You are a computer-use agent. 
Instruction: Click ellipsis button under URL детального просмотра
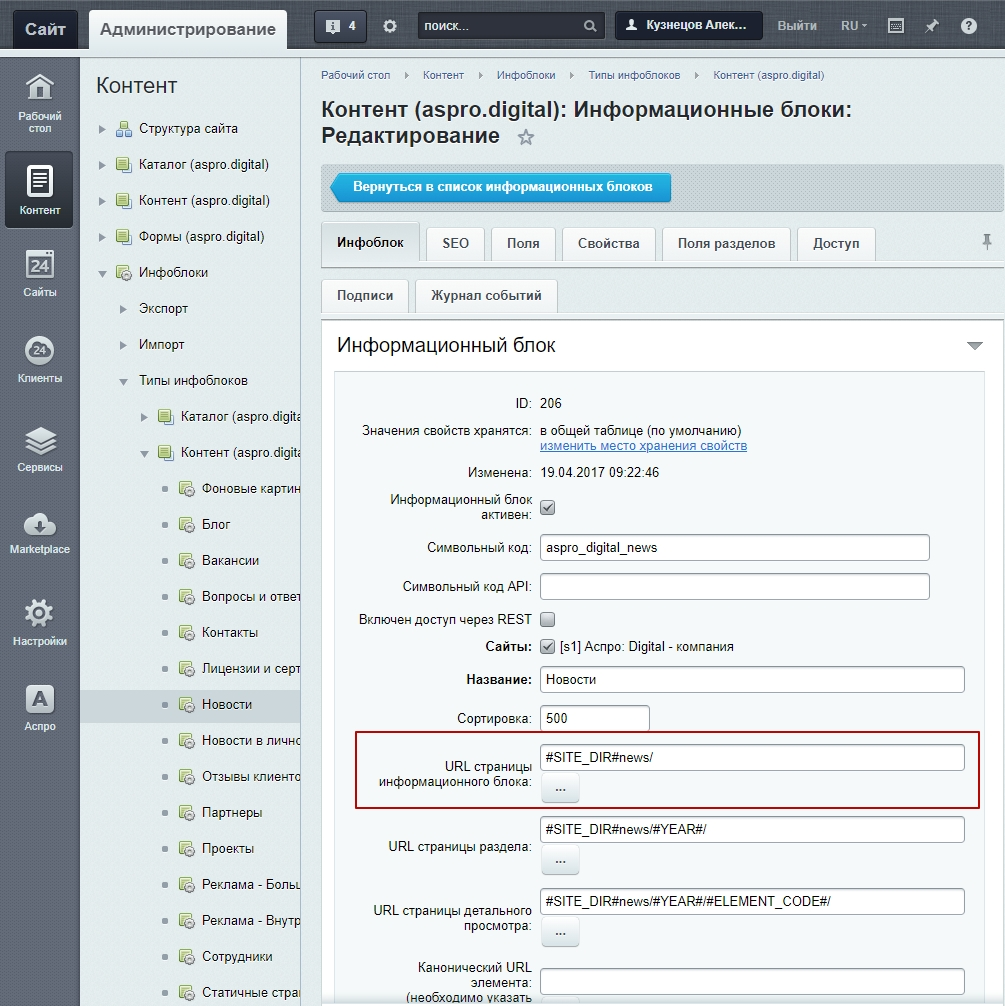coord(560,932)
